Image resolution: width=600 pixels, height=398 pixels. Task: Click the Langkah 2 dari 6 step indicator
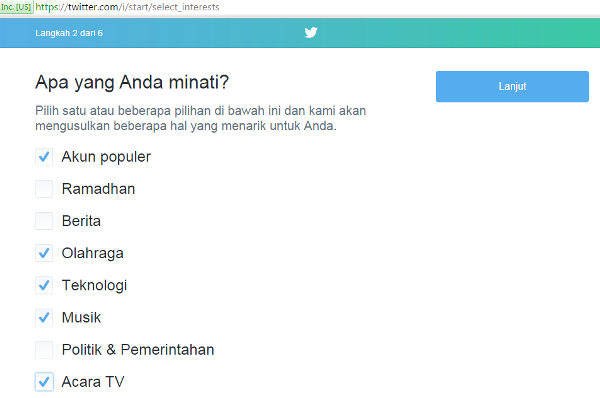point(69,33)
